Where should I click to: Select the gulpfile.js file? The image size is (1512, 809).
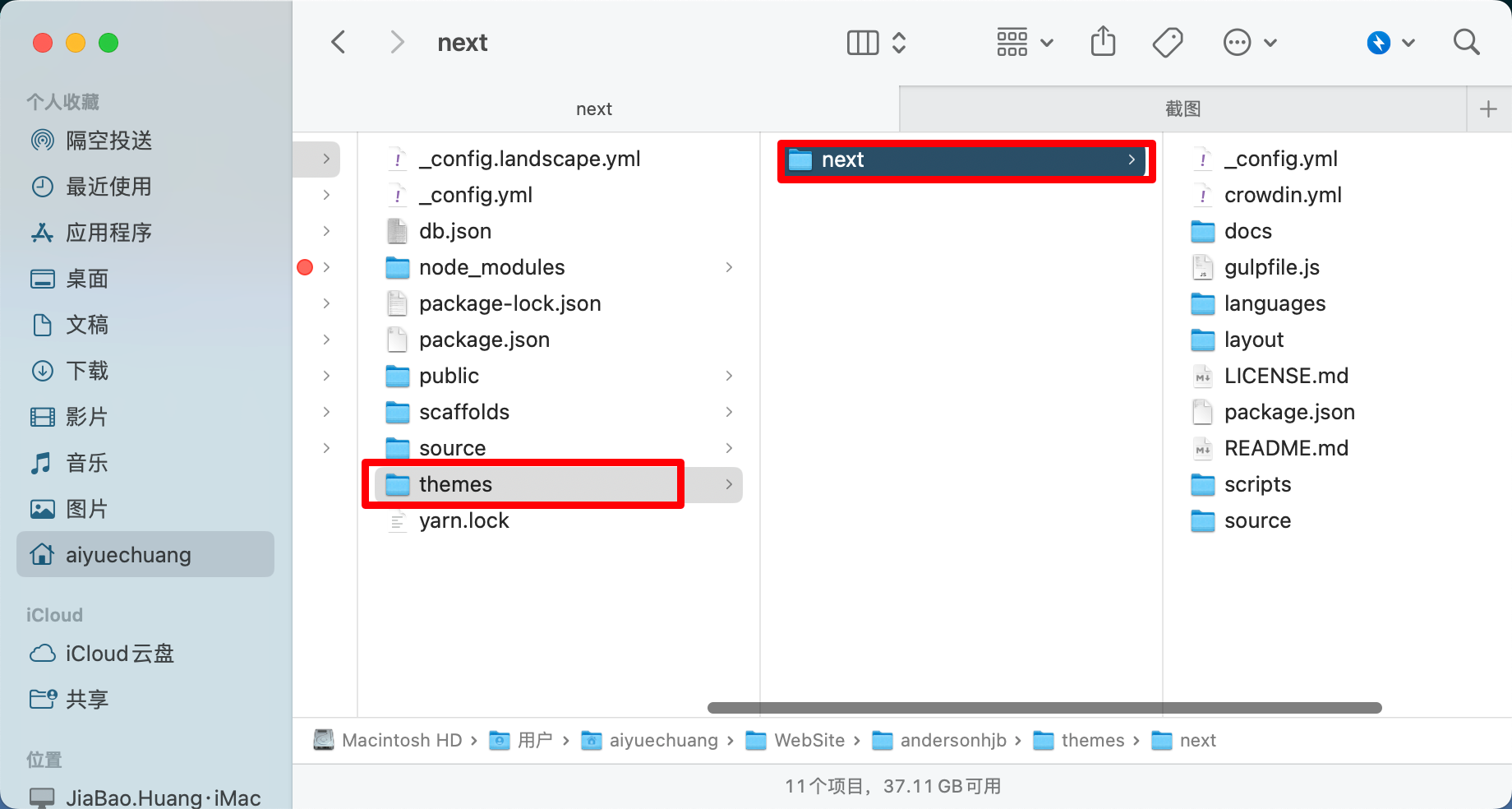click(x=1271, y=267)
